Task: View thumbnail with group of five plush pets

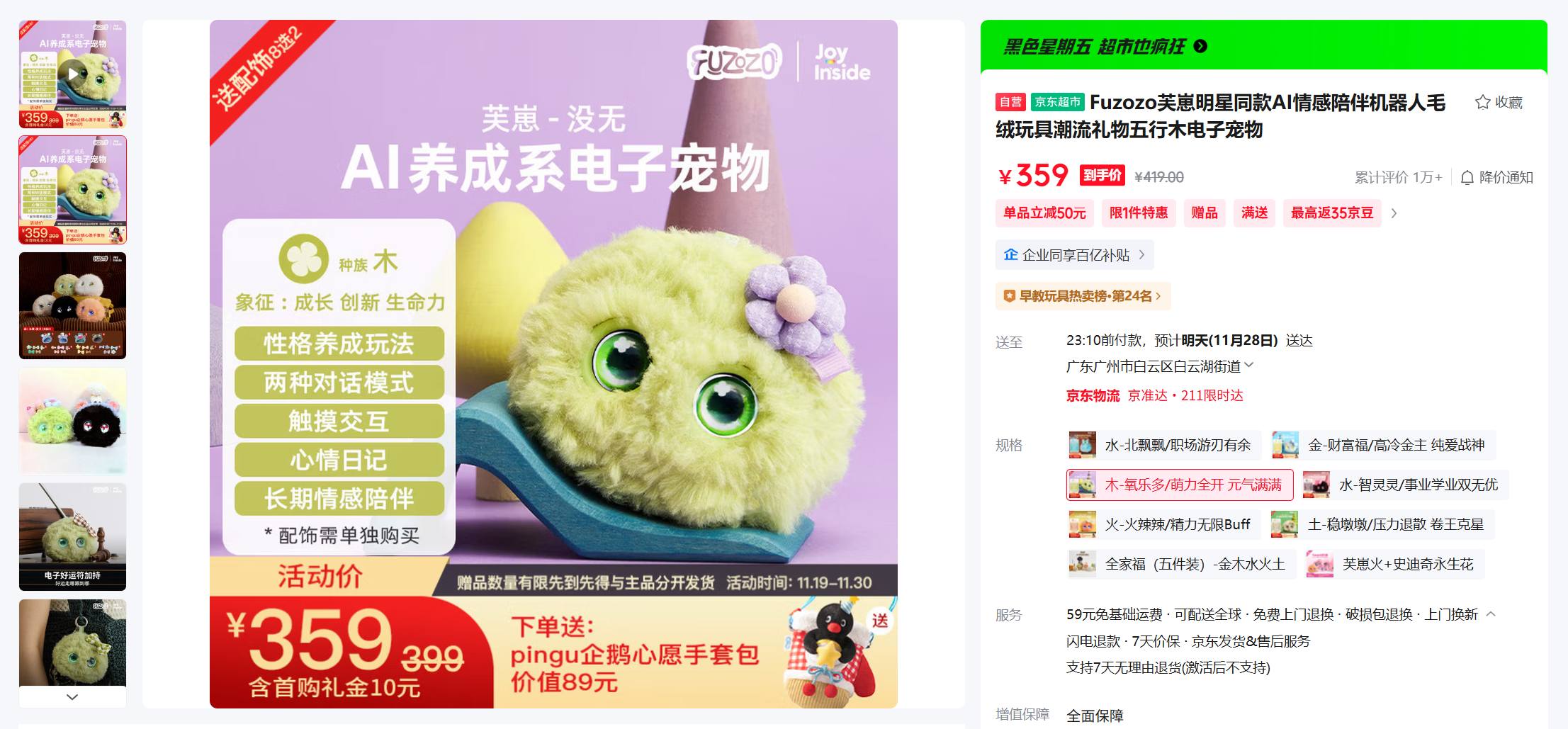Action: coord(72,306)
